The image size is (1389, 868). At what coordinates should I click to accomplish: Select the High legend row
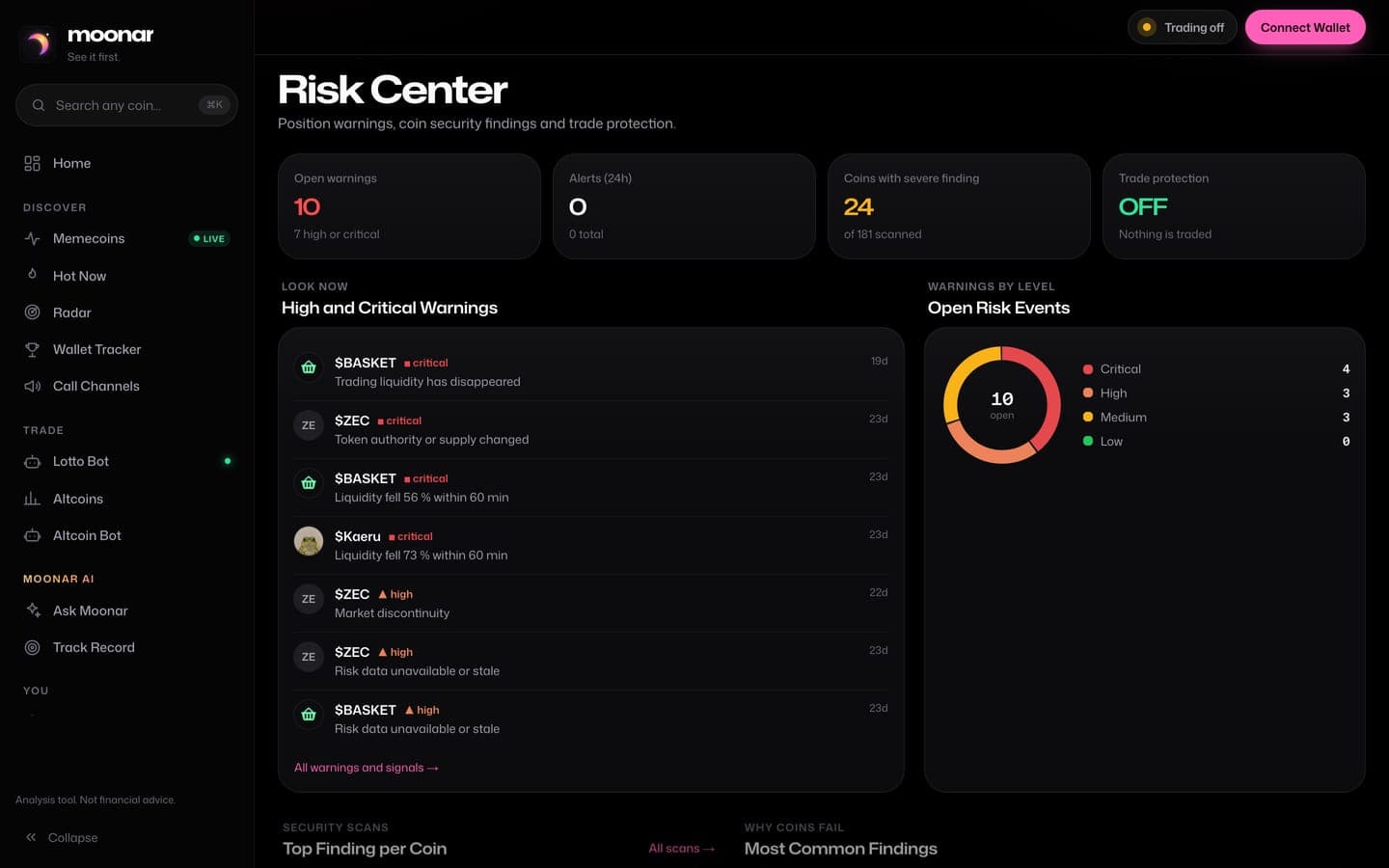pos(1216,393)
